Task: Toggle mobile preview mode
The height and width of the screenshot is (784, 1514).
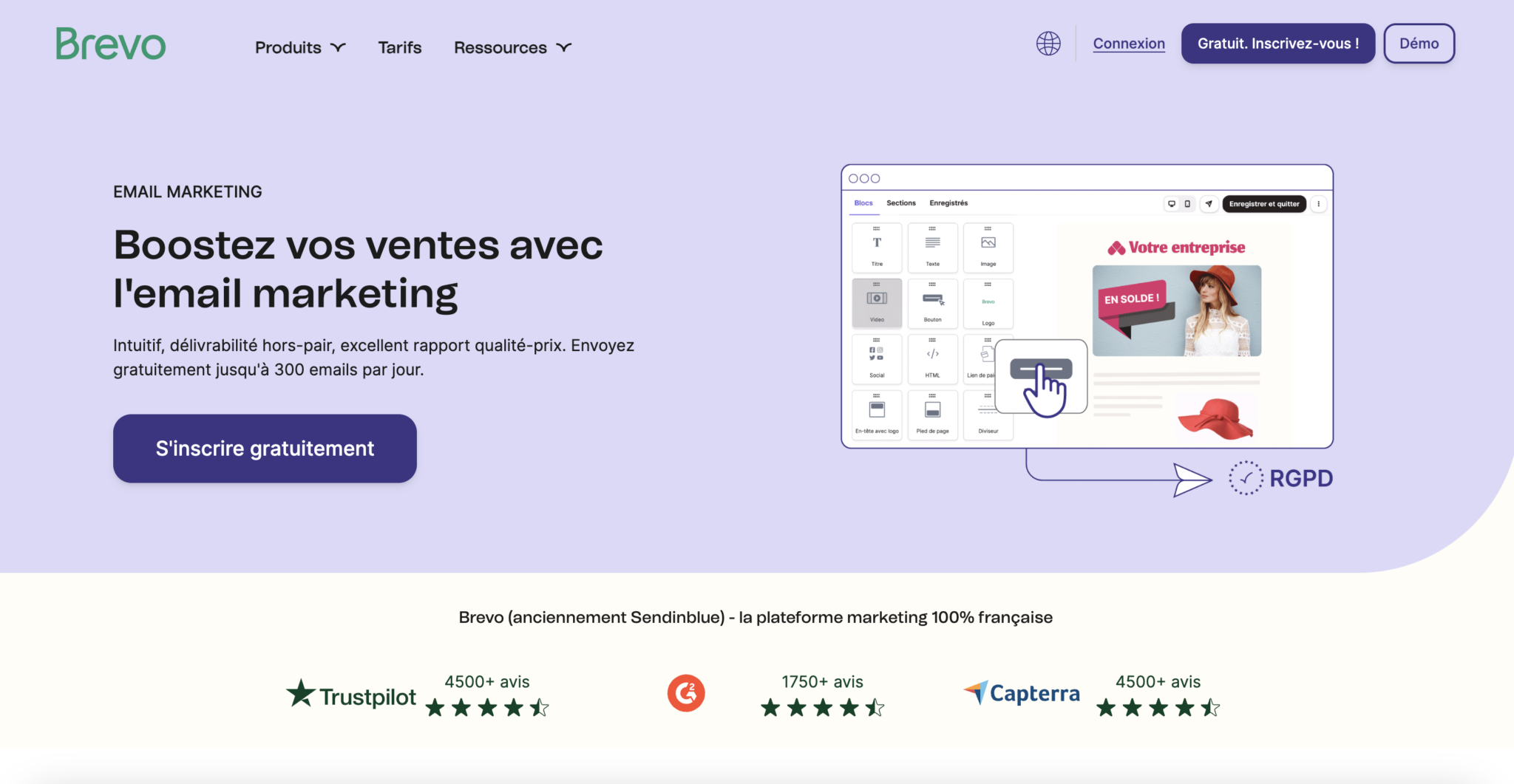Action: pyautogui.click(x=1187, y=204)
